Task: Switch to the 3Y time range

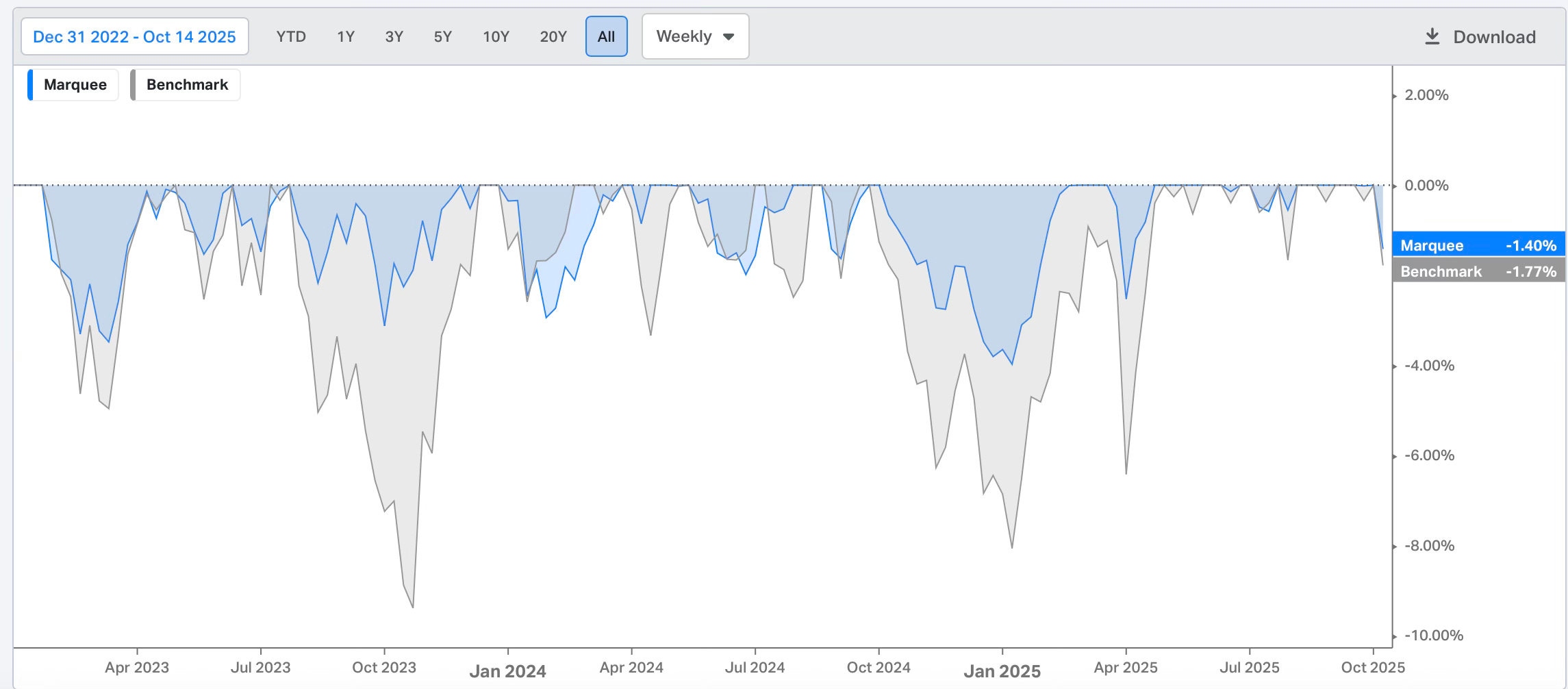Action: click(x=394, y=37)
